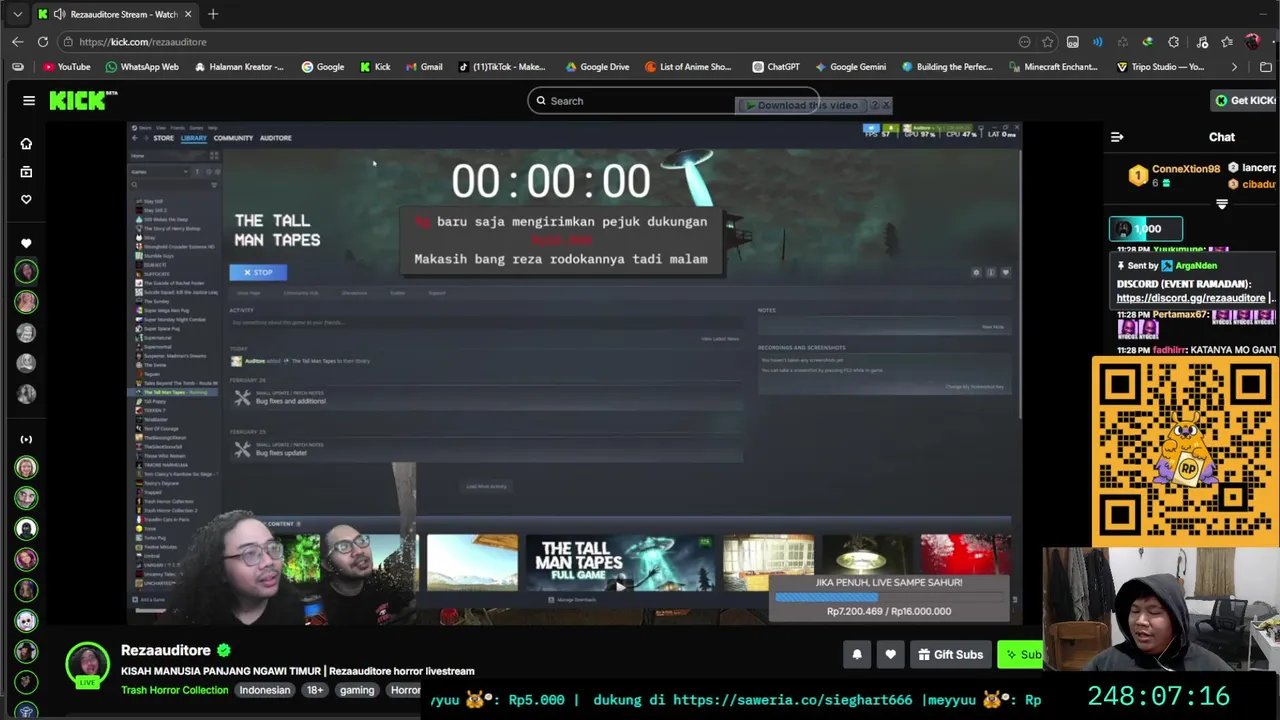Open the recommended channels icon in sidebar
Viewport: 1280px width, 720px height.
coord(26,439)
